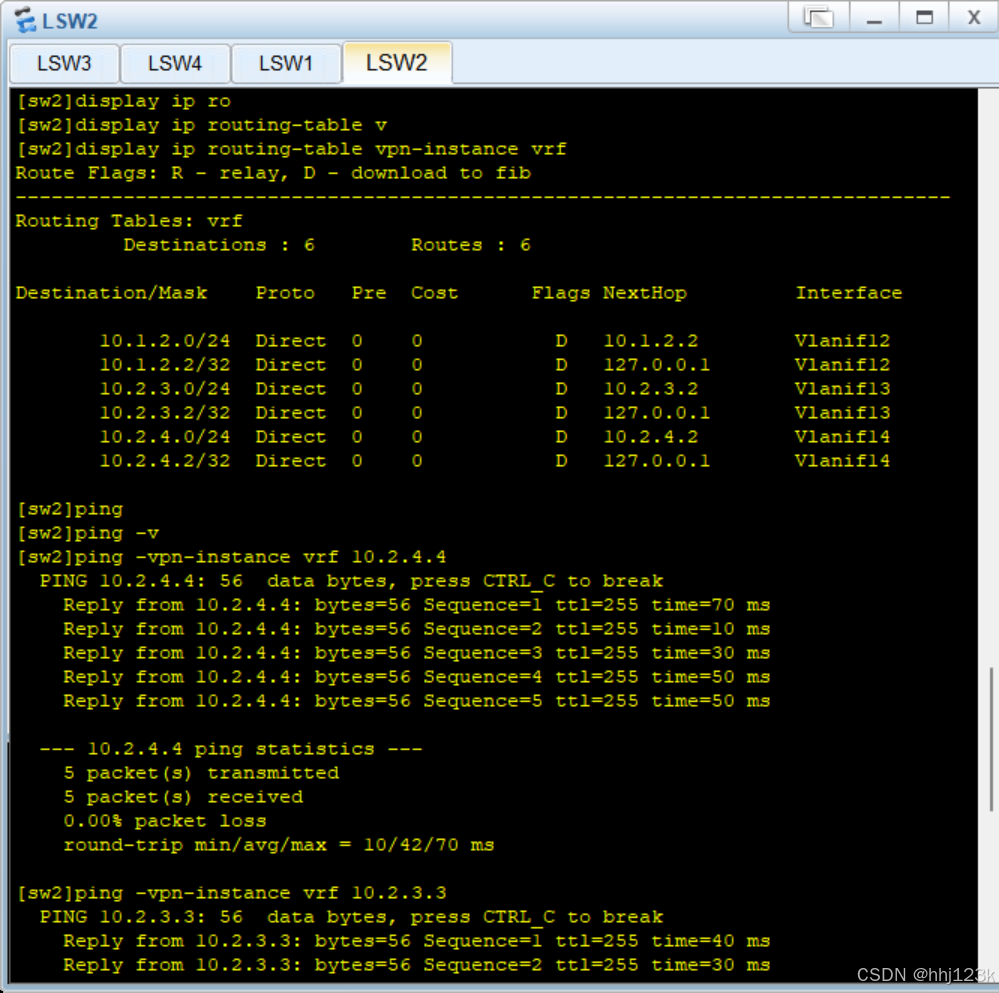Click the cascade windows icon in title bar
Screen dimensions: 999x993
[819, 17]
